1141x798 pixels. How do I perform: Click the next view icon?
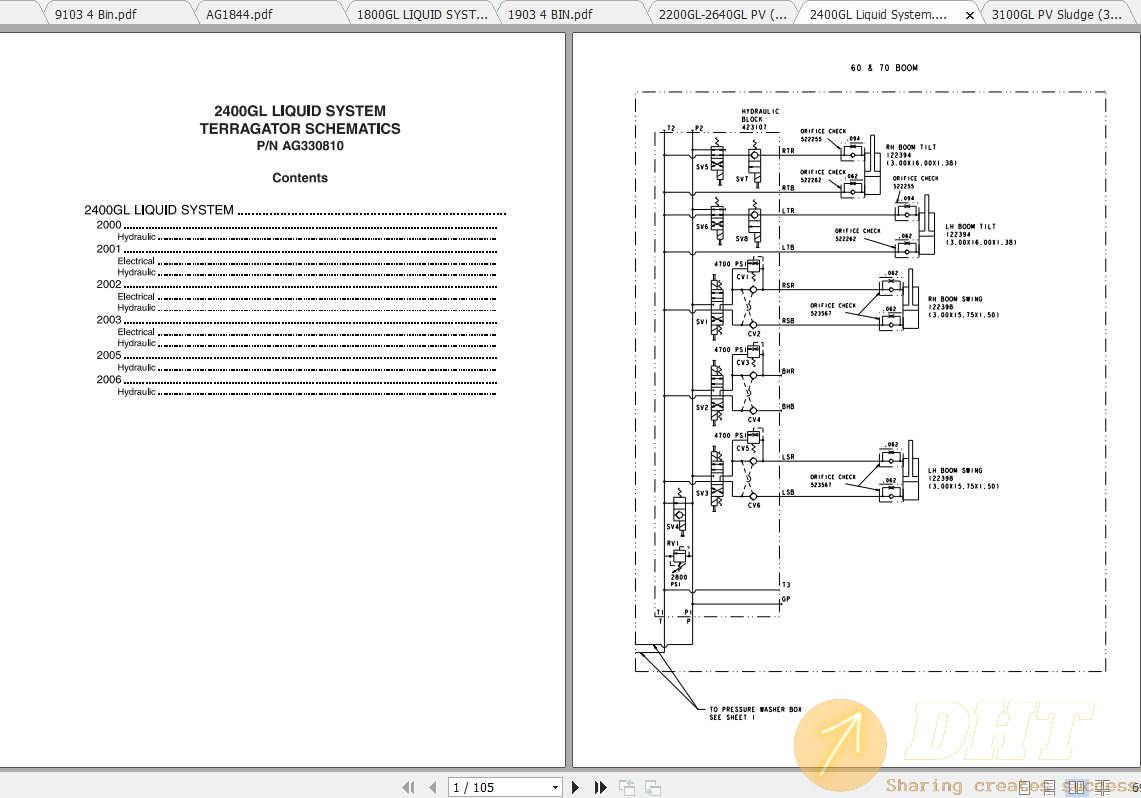(x=653, y=787)
